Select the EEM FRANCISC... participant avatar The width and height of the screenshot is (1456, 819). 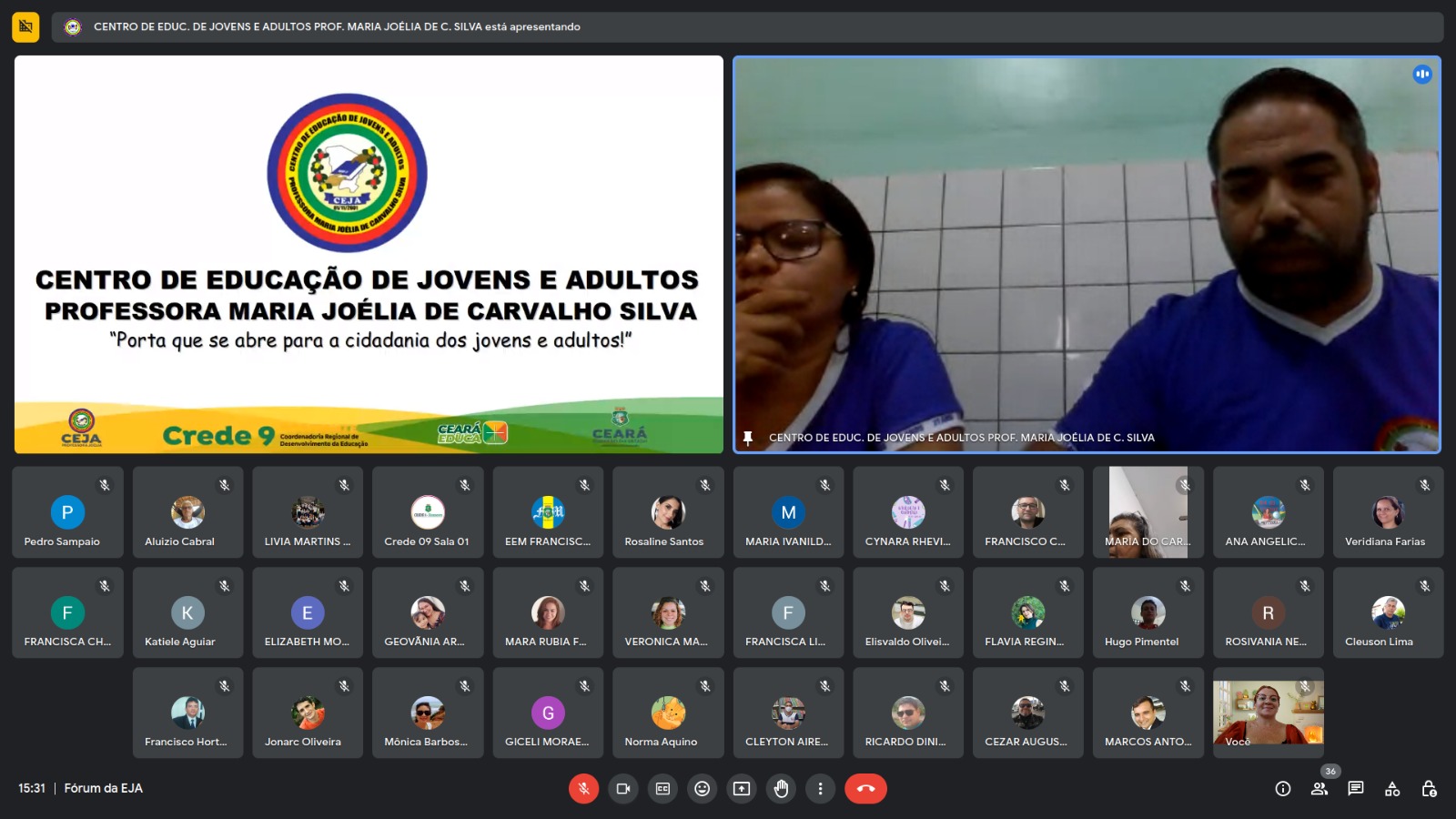point(548,512)
